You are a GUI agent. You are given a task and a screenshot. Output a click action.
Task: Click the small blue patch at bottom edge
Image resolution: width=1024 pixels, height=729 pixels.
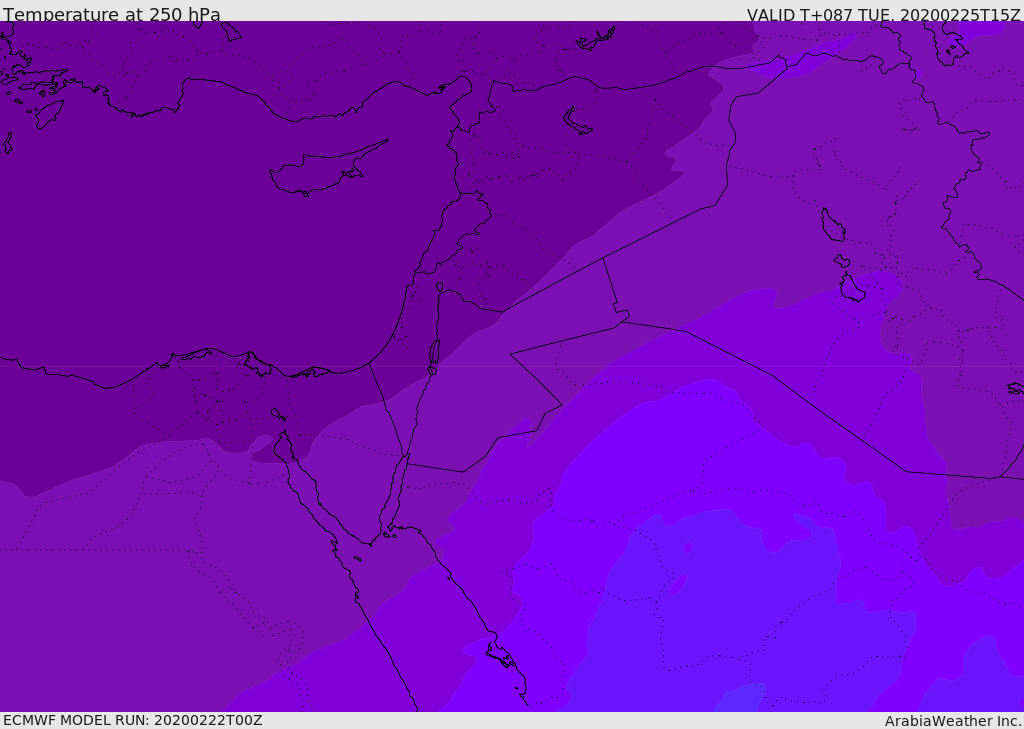pos(742,698)
